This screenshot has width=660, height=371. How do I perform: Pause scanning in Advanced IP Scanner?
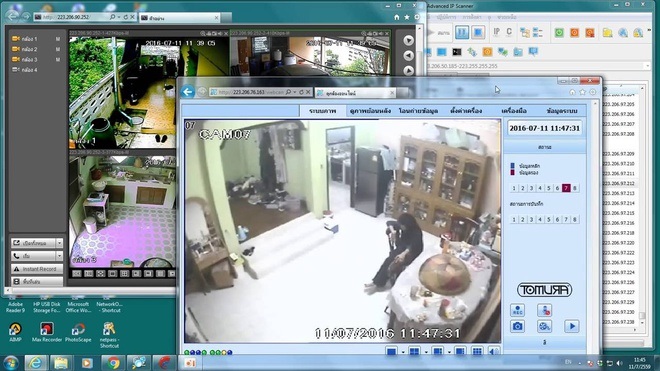point(462,32)
